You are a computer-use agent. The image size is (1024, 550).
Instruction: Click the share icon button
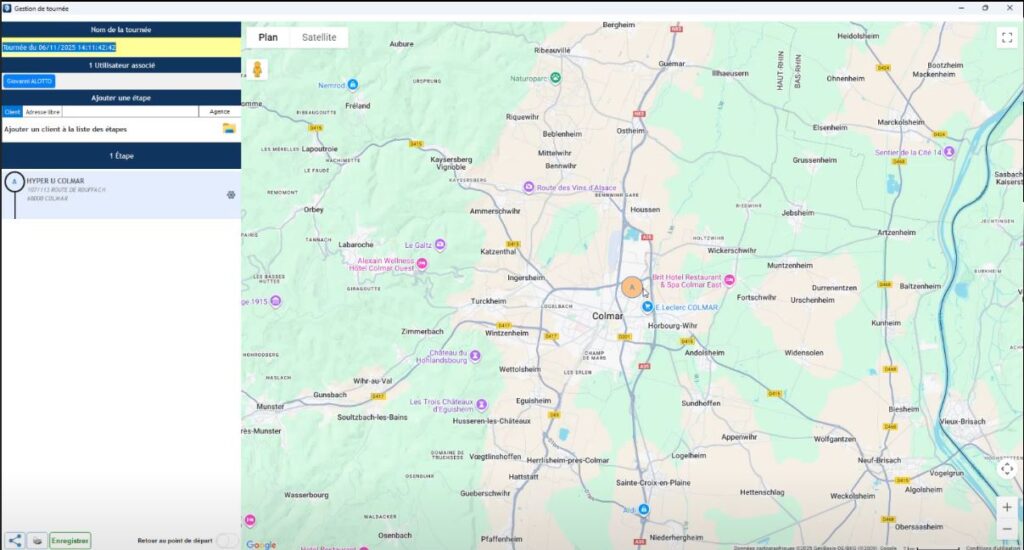coord(14,540)
